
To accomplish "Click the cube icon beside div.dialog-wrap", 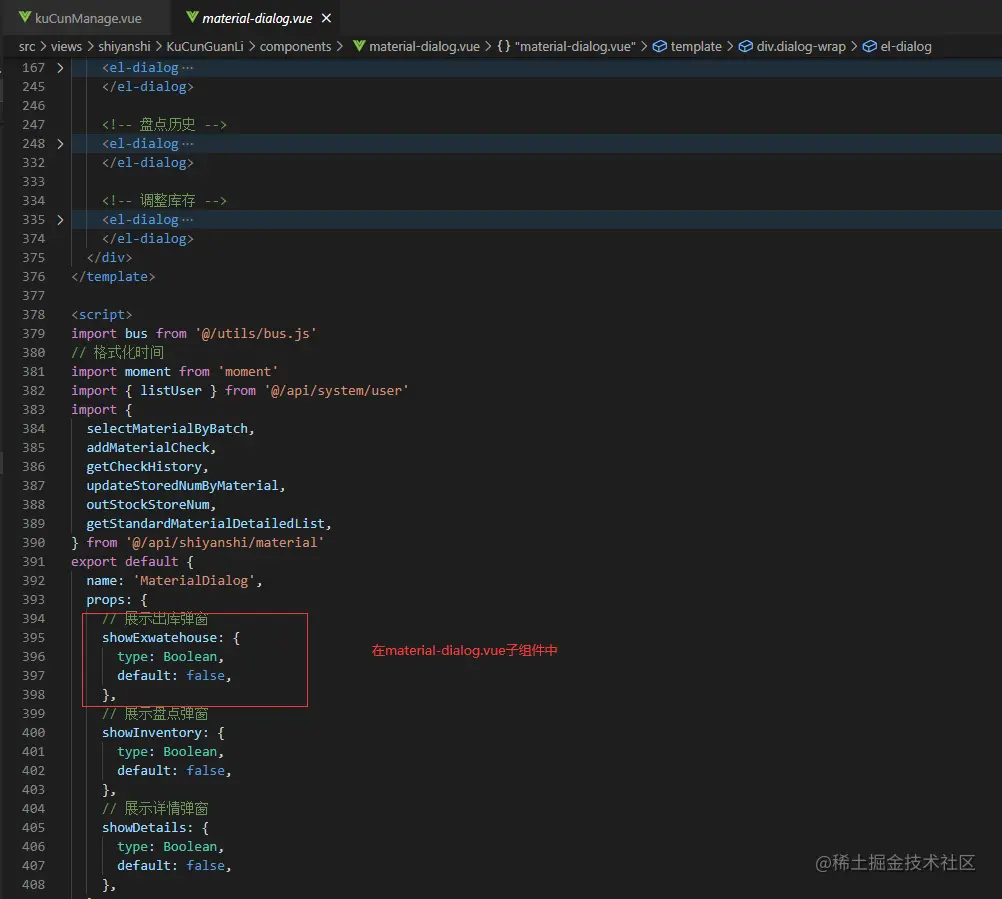I will (746, 47).
